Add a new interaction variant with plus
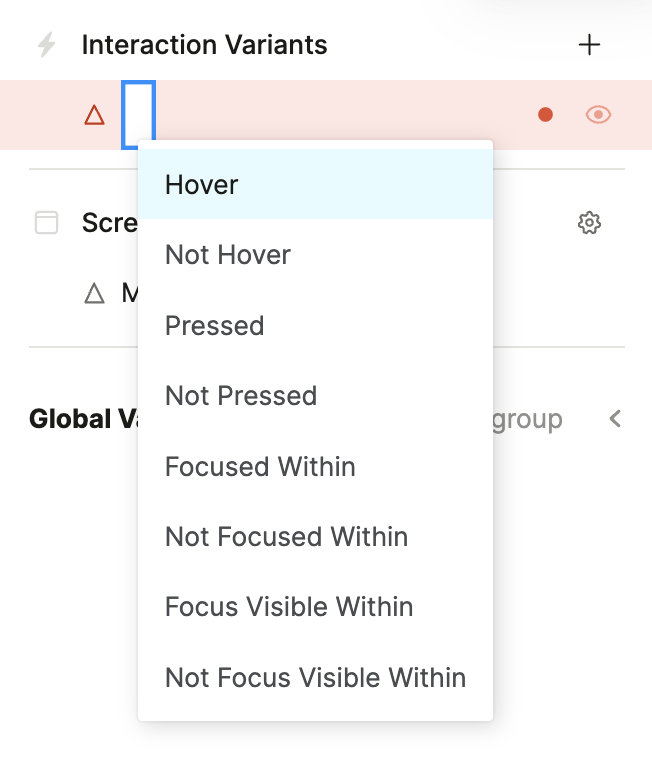Image resolution: width=652 pixels, height=758 pixels. point(590,45)
